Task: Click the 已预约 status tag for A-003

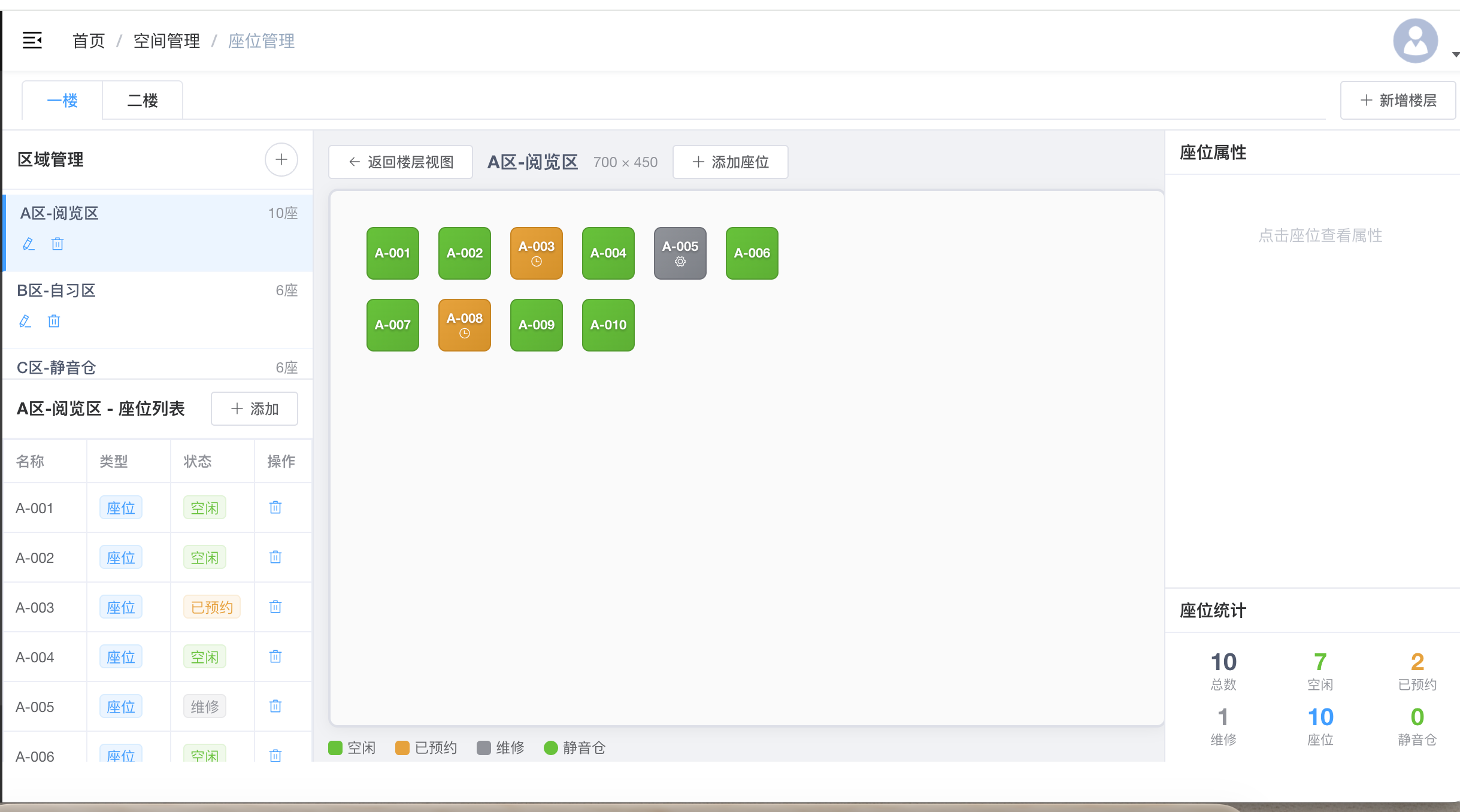Action: tap(212, 607)
